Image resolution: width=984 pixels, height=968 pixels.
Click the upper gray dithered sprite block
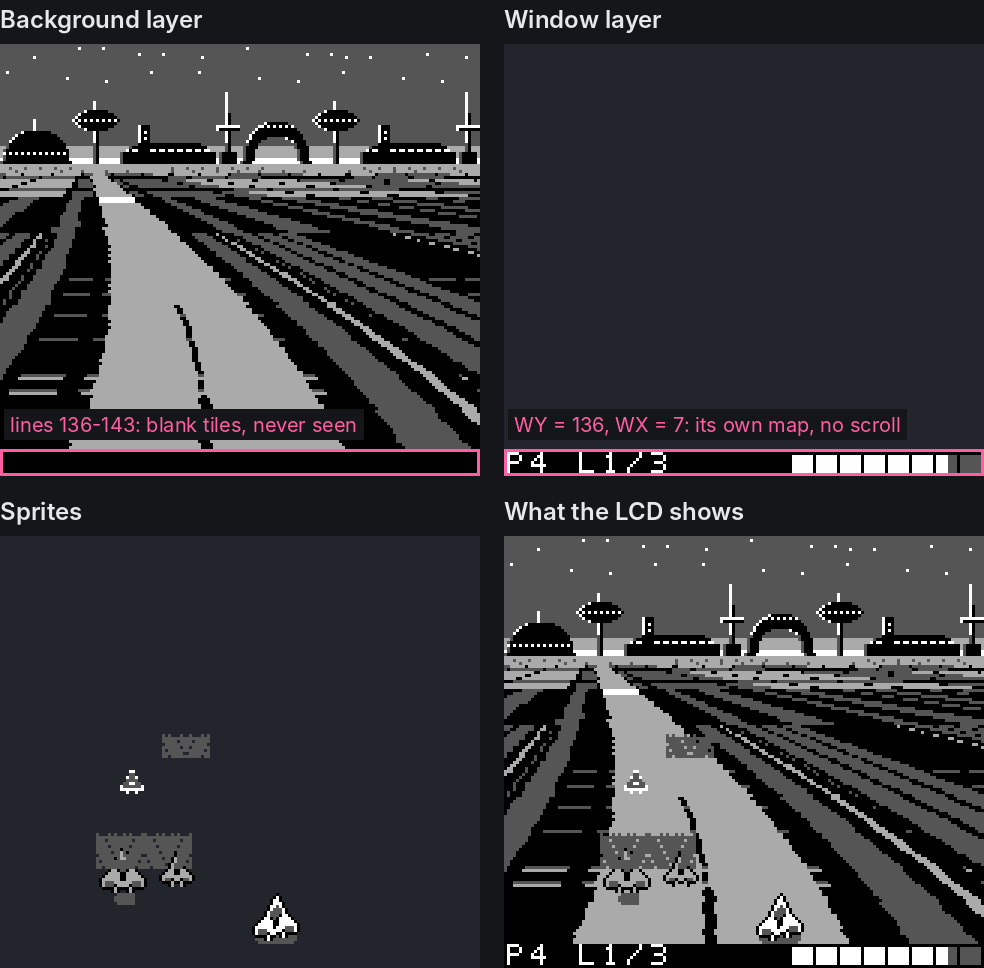click(186, 746)
